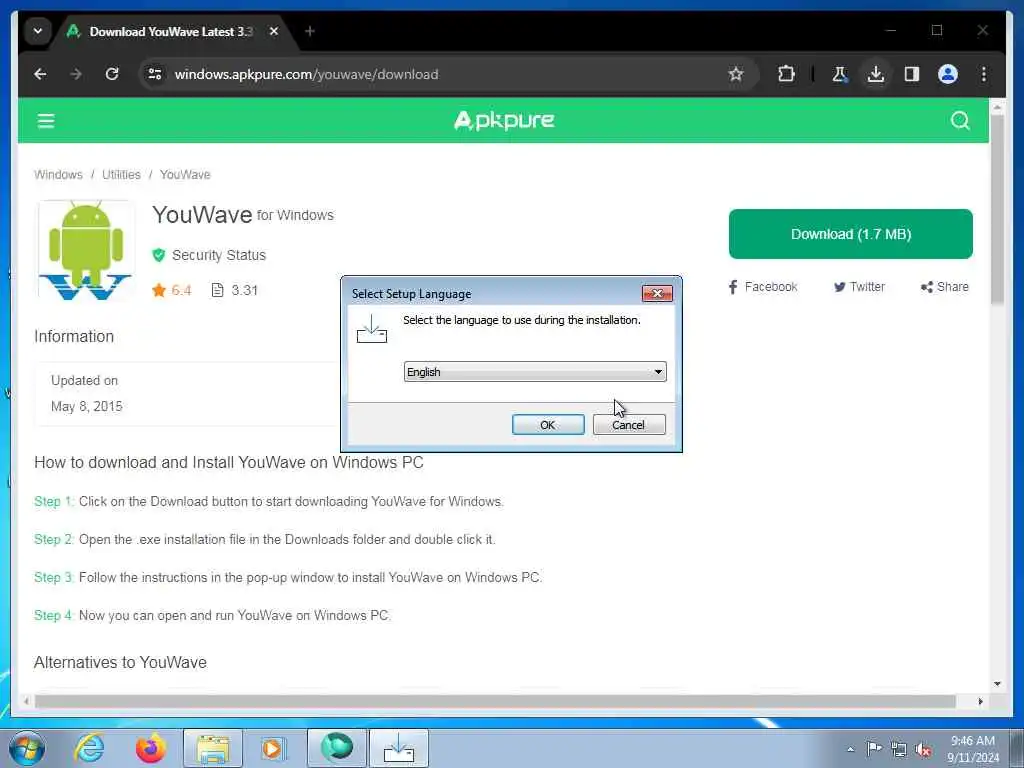Click the page horizontal scrollbar

tap(495, 701)
